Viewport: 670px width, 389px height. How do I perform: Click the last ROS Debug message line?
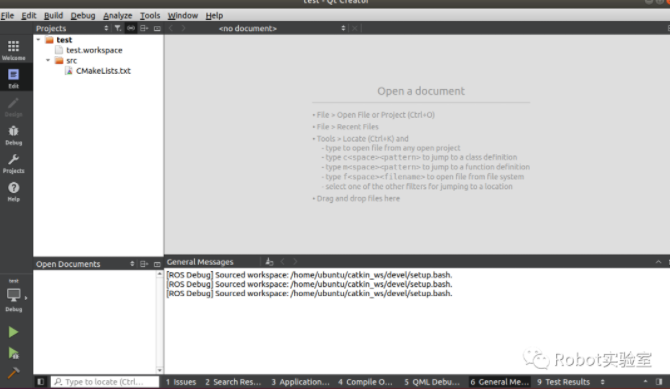tap(309, 293)
